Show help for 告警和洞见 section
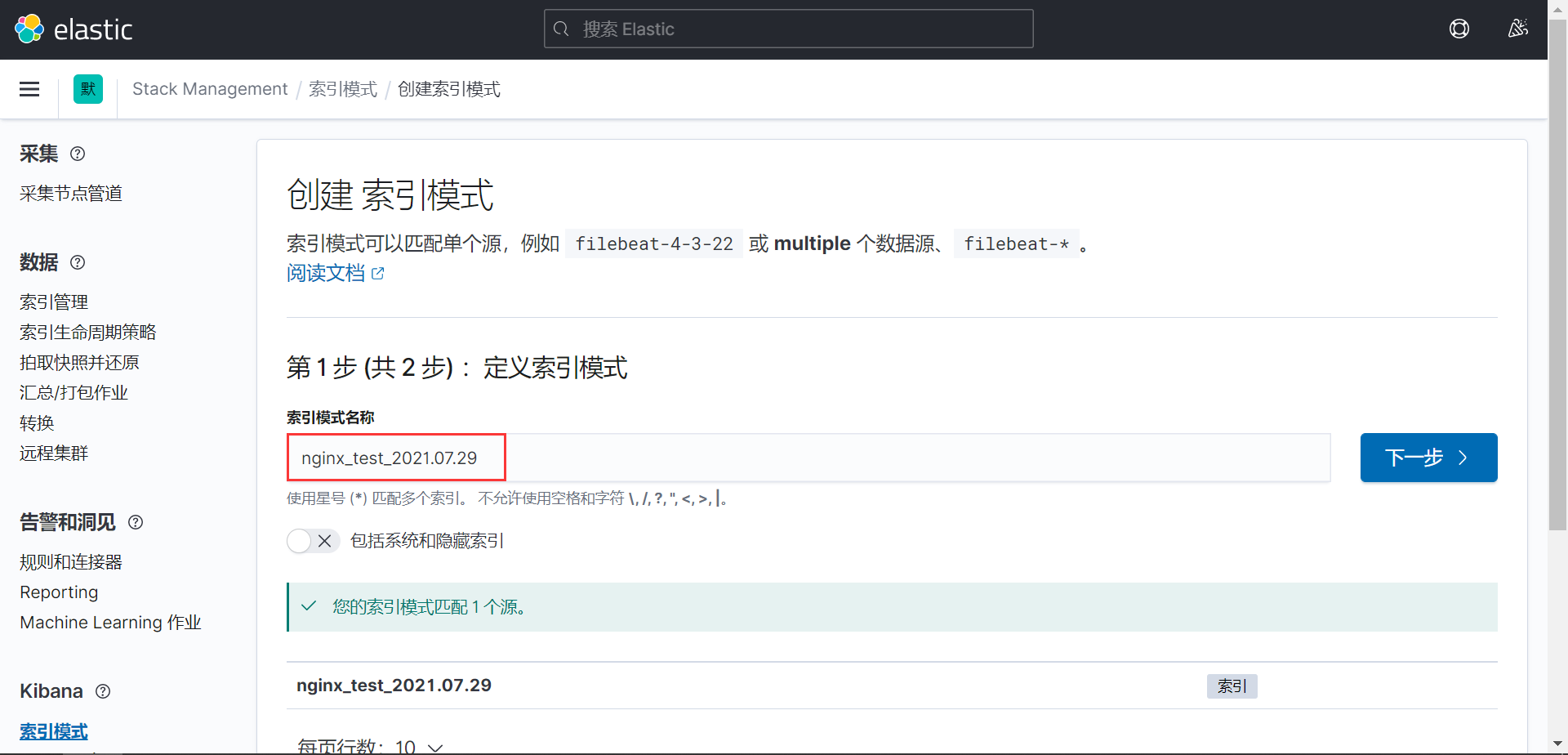This screenshot has width=1568, height=755. pos(136,522)
